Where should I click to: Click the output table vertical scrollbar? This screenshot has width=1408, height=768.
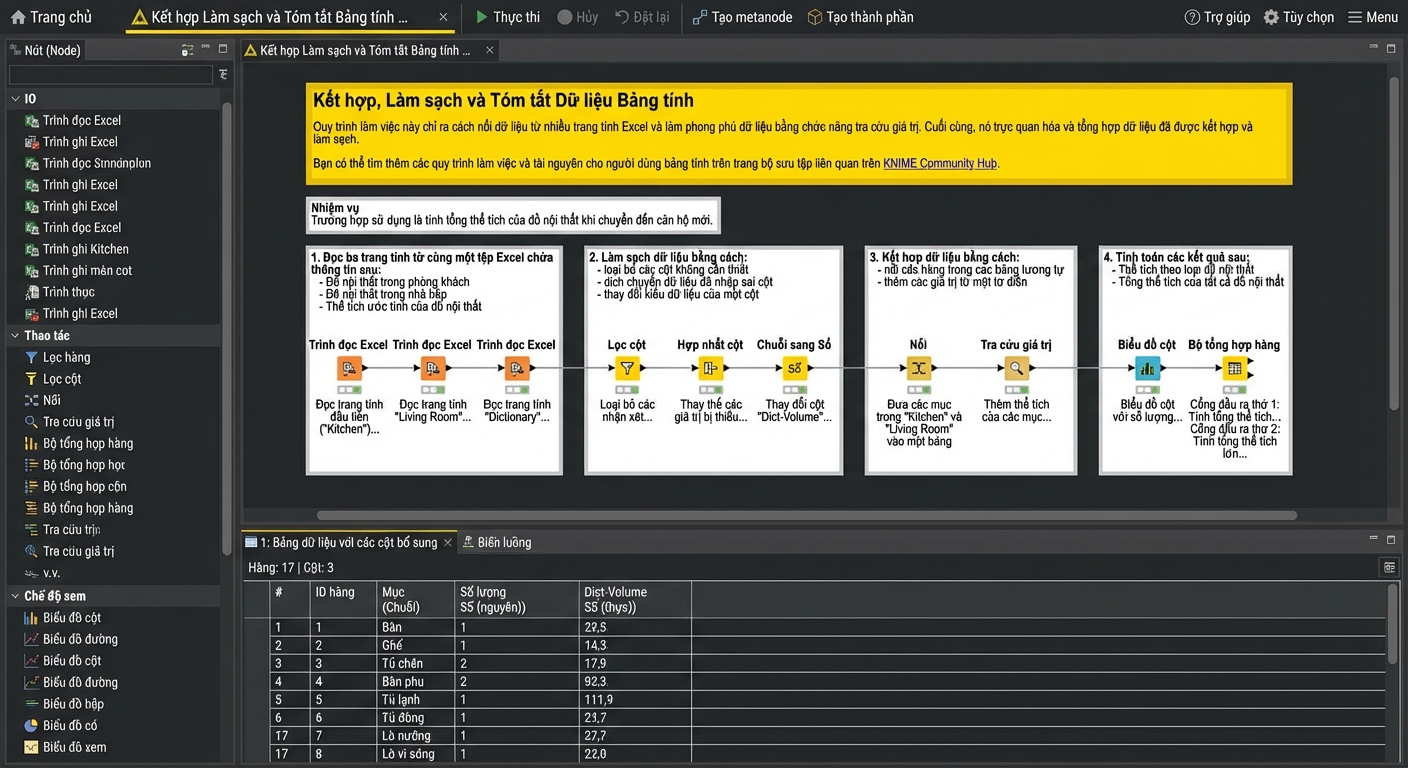click(1394, 624)
